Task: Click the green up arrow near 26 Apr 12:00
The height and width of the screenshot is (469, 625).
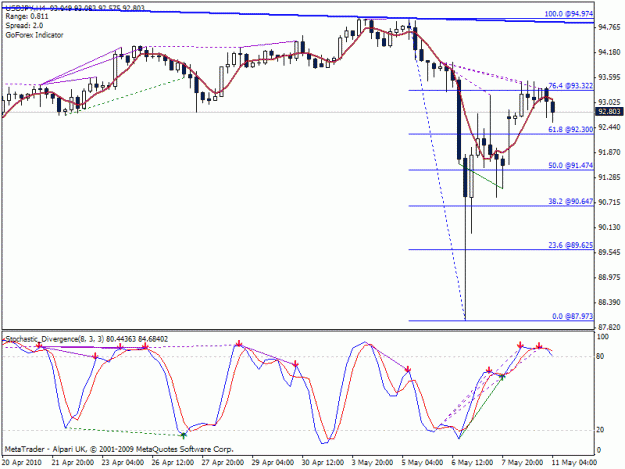Action: pyautogui.click(x=183, y=436)
